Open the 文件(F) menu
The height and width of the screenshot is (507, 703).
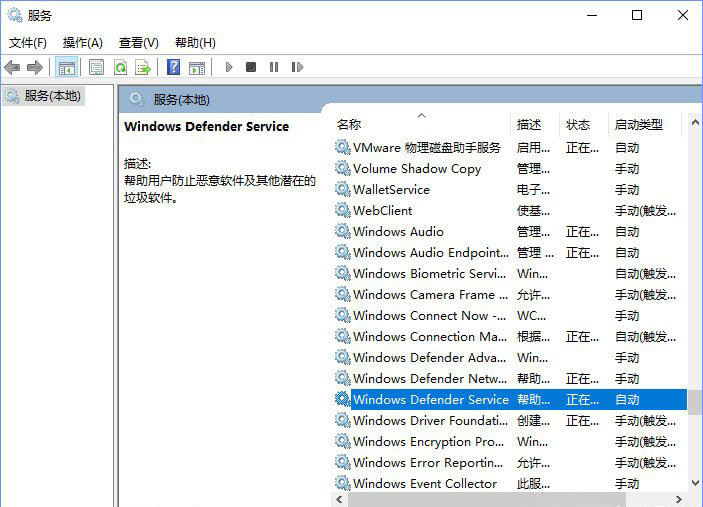click(x=28, y=42)
